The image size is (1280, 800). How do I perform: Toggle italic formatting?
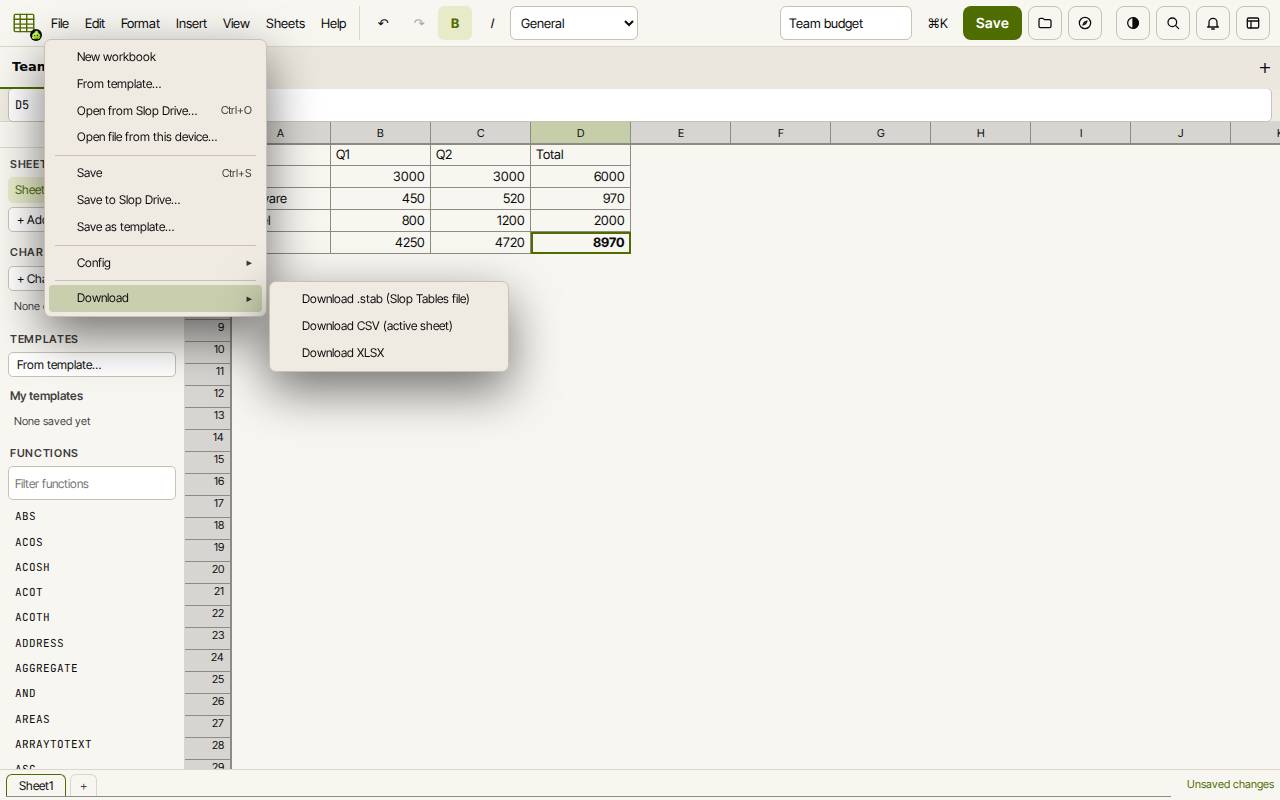(491, 23)
